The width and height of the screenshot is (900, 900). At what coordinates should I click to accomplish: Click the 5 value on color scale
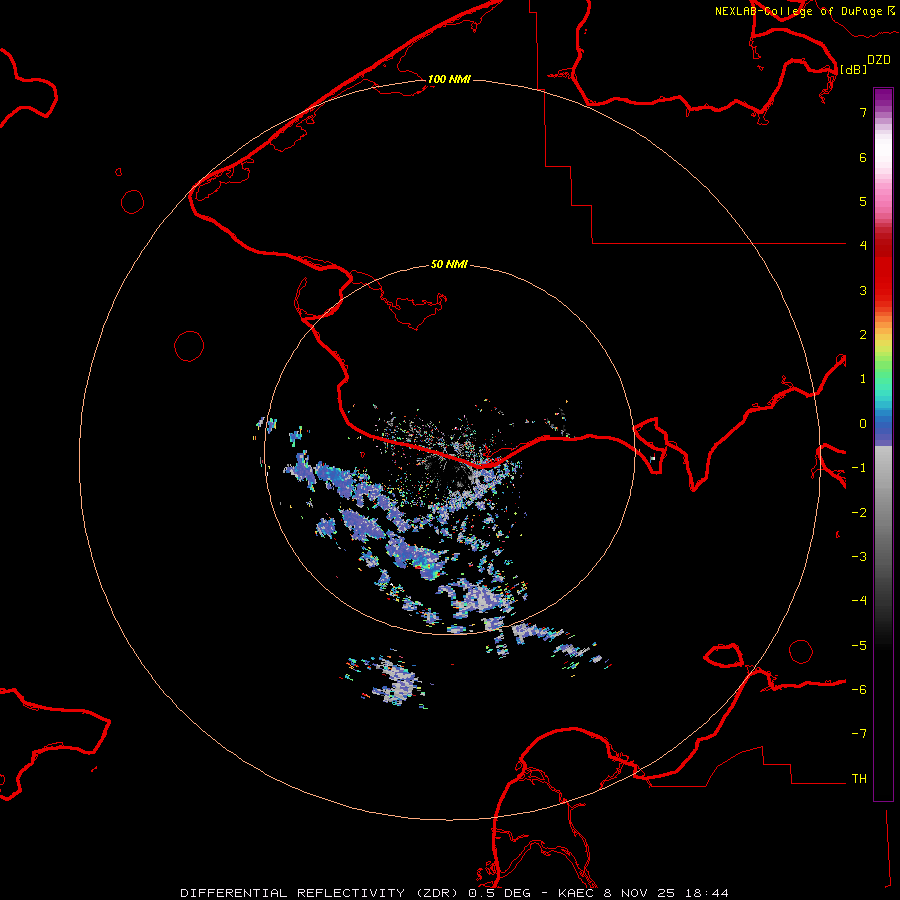[x=863, y=201]
